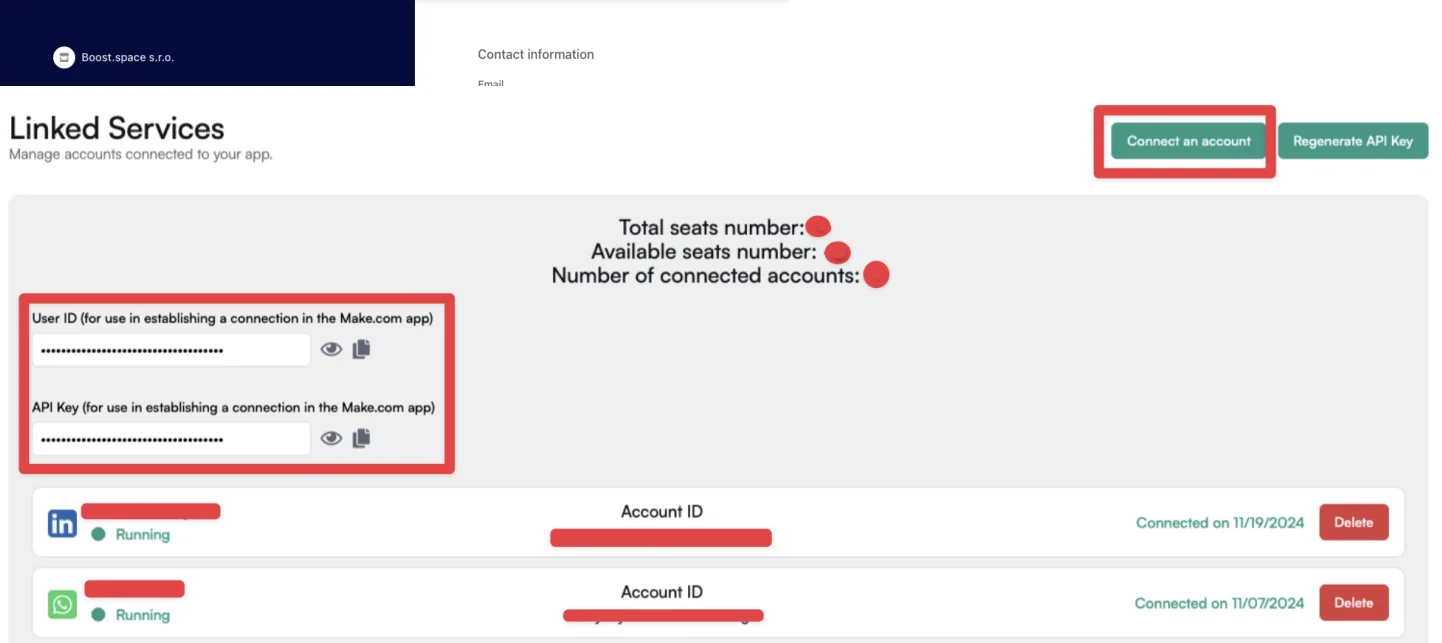Click the Connect an account button

[x=1188, y=141]
